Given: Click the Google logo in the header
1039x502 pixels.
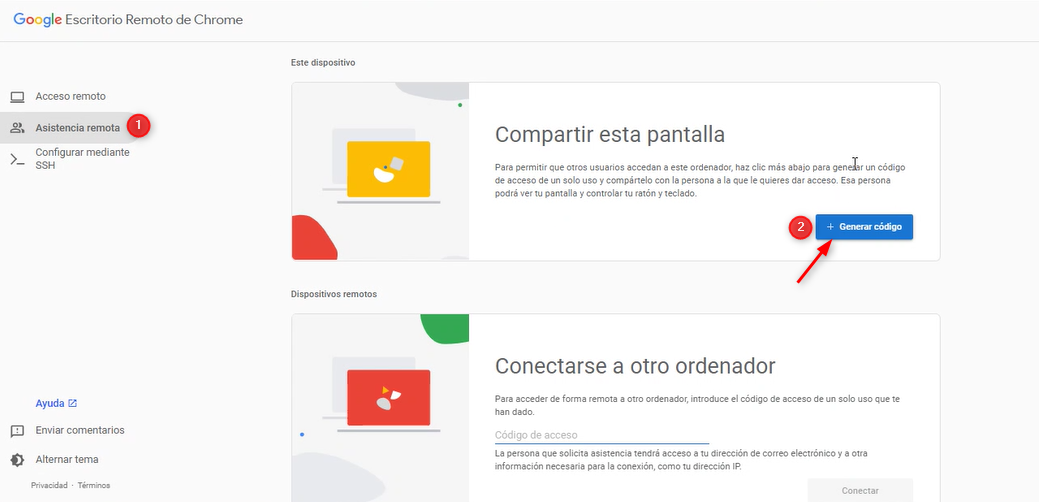Looking at the screenshot, I should click(x=37, y=20).
